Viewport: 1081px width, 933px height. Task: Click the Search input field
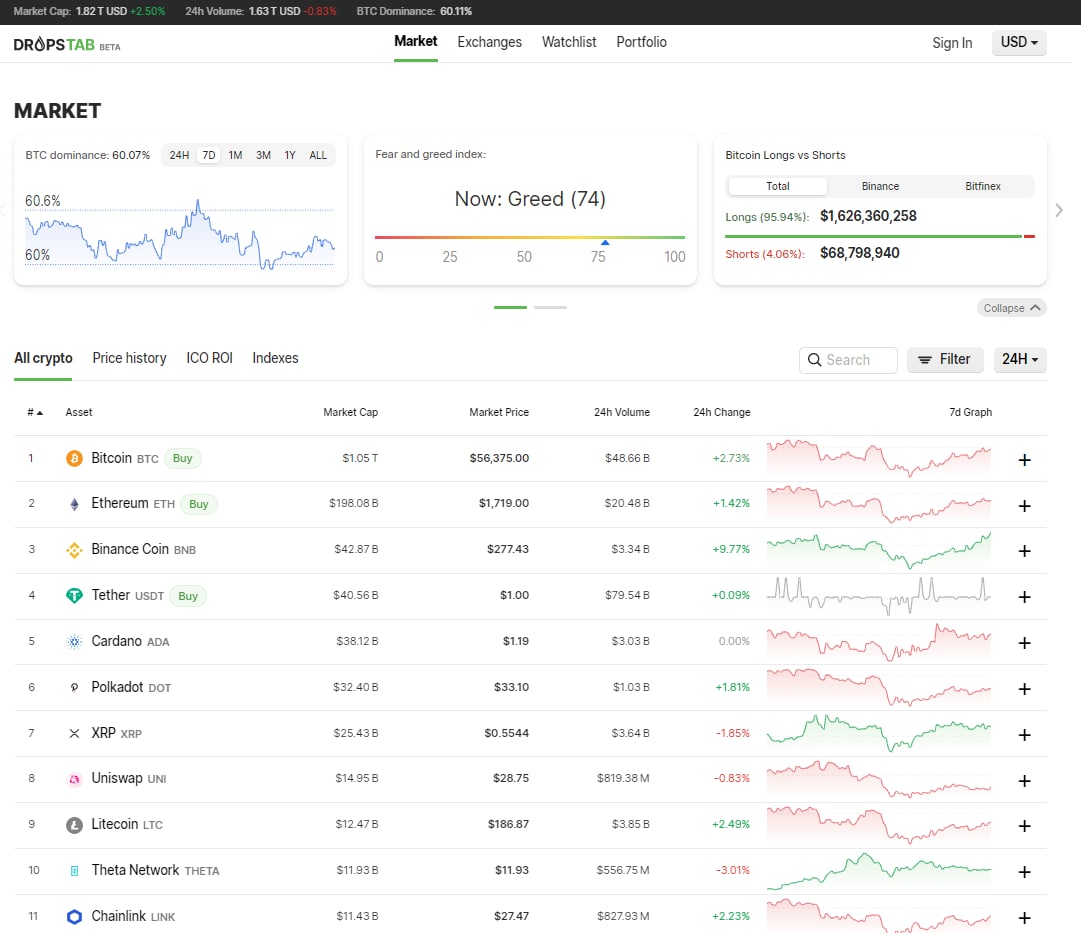848,360
